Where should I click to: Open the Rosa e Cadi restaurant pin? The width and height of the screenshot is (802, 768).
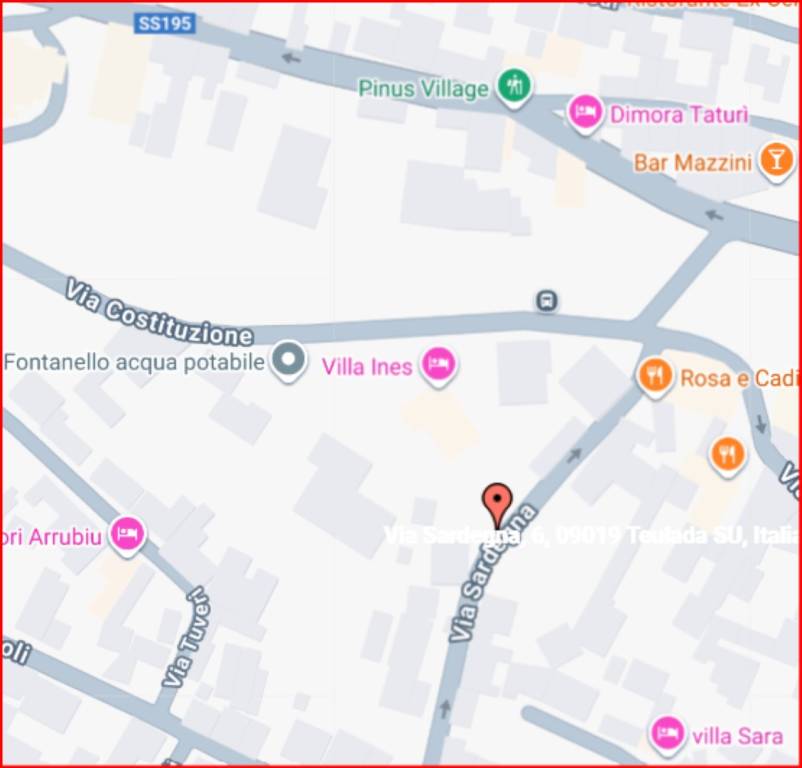pos(654,377)
